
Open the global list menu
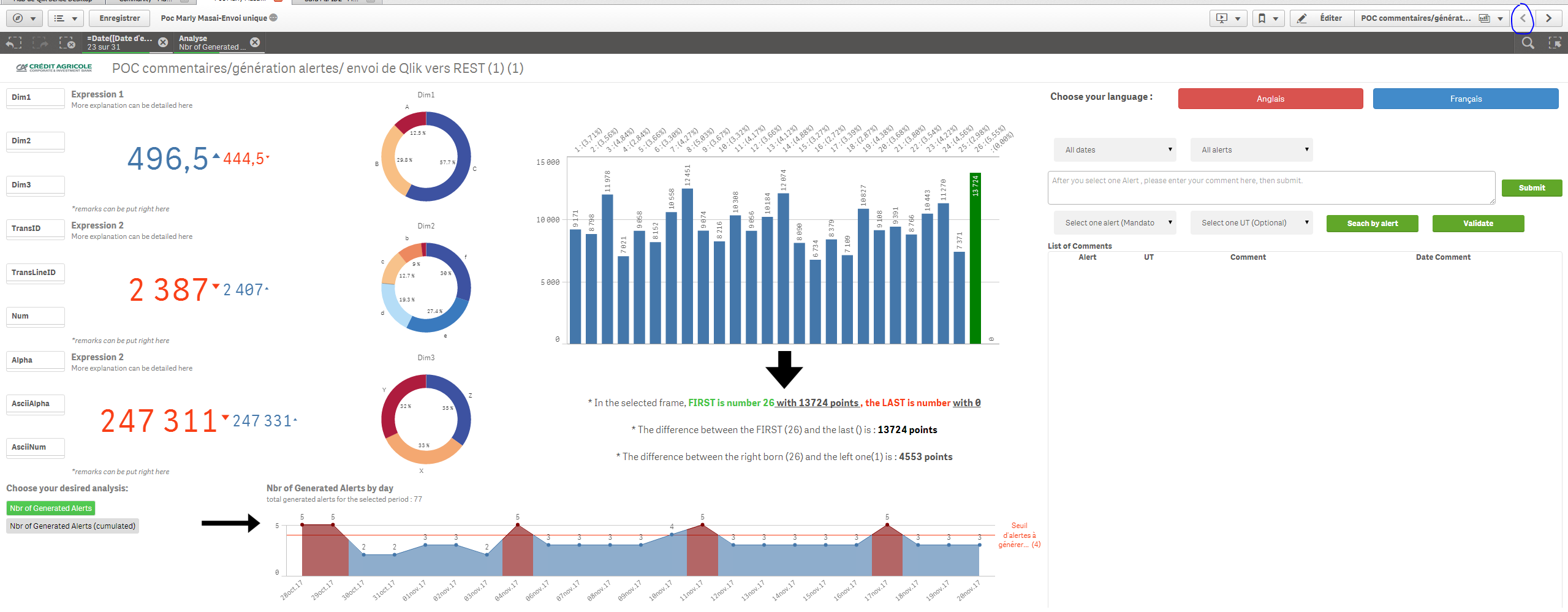(66, 18)
